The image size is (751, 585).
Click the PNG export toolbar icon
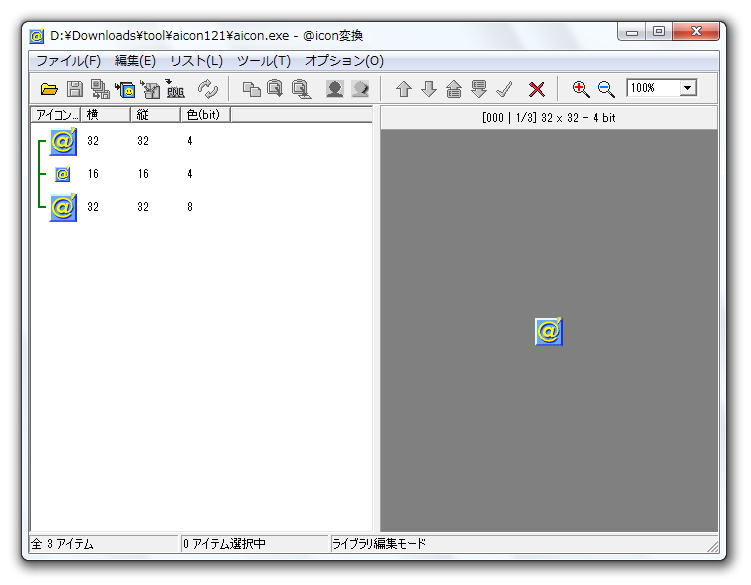(175, 89)
